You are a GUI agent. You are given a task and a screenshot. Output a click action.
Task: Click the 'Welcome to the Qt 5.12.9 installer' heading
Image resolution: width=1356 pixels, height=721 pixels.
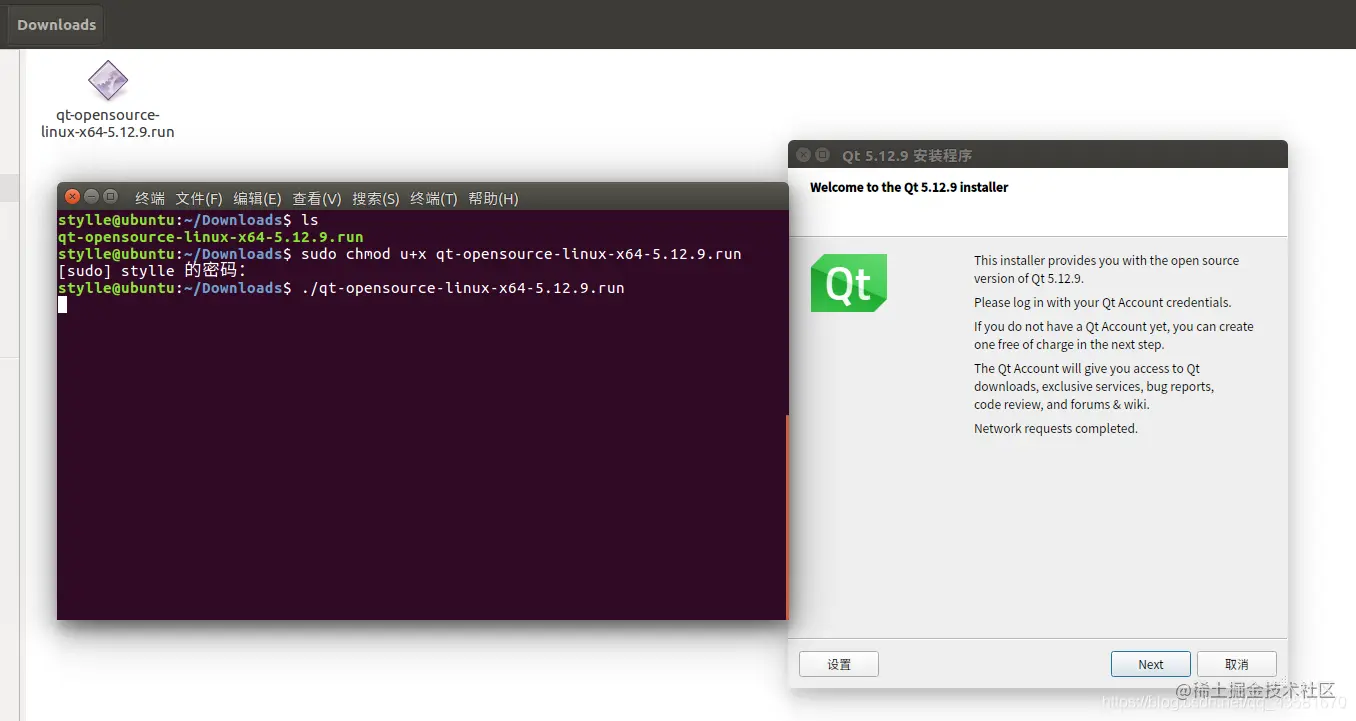click(909, 187)
